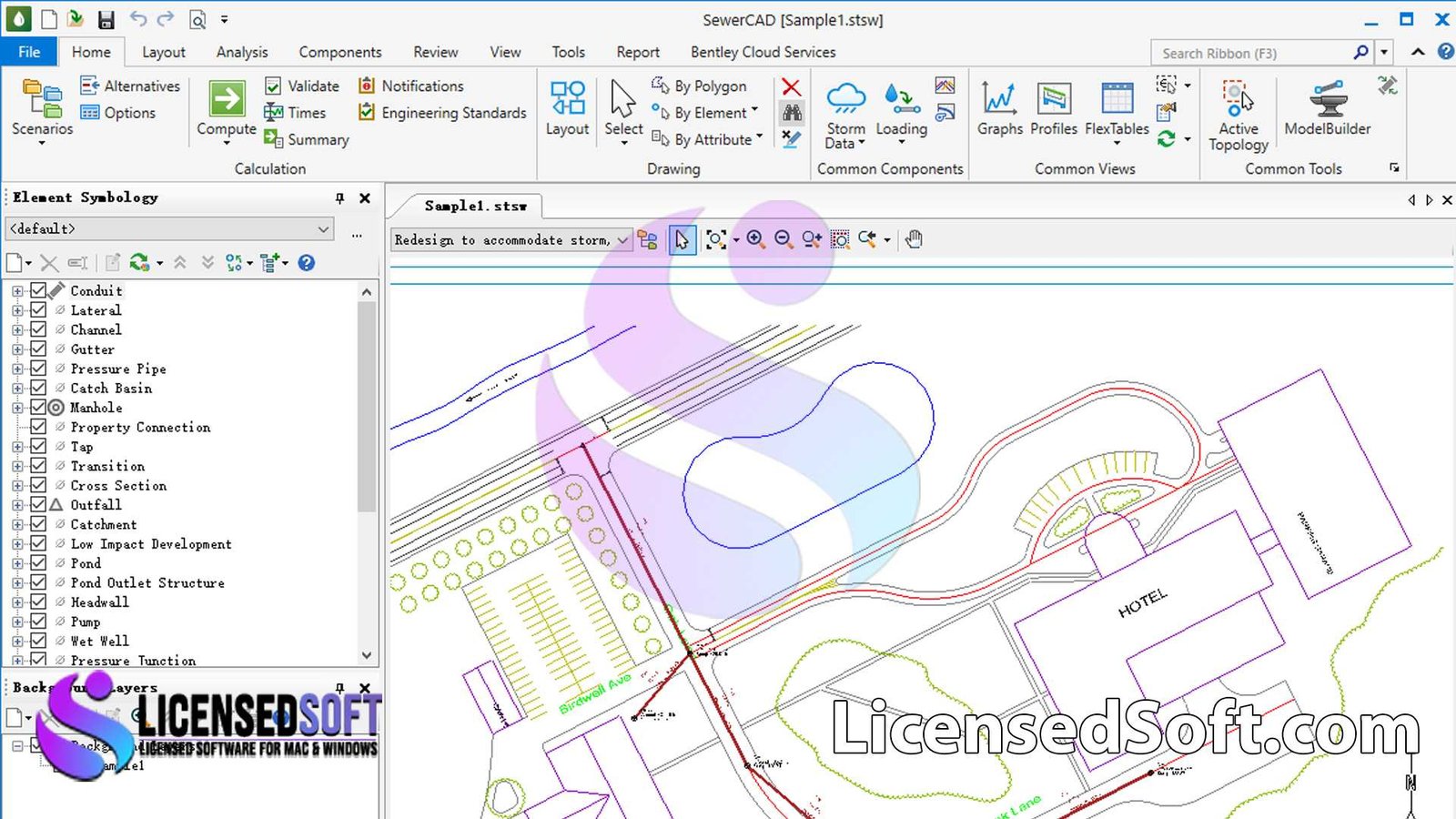Activate the Select arrow tool

(x=623, y=110)
